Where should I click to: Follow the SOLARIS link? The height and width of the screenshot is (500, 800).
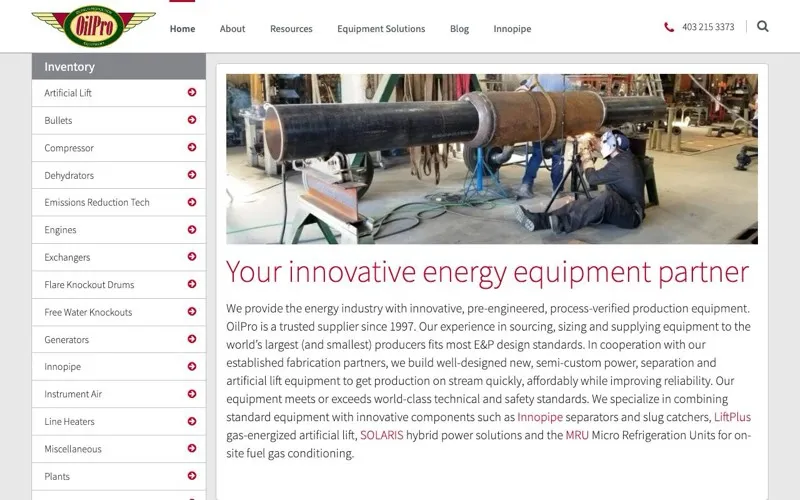pos(382,435)
